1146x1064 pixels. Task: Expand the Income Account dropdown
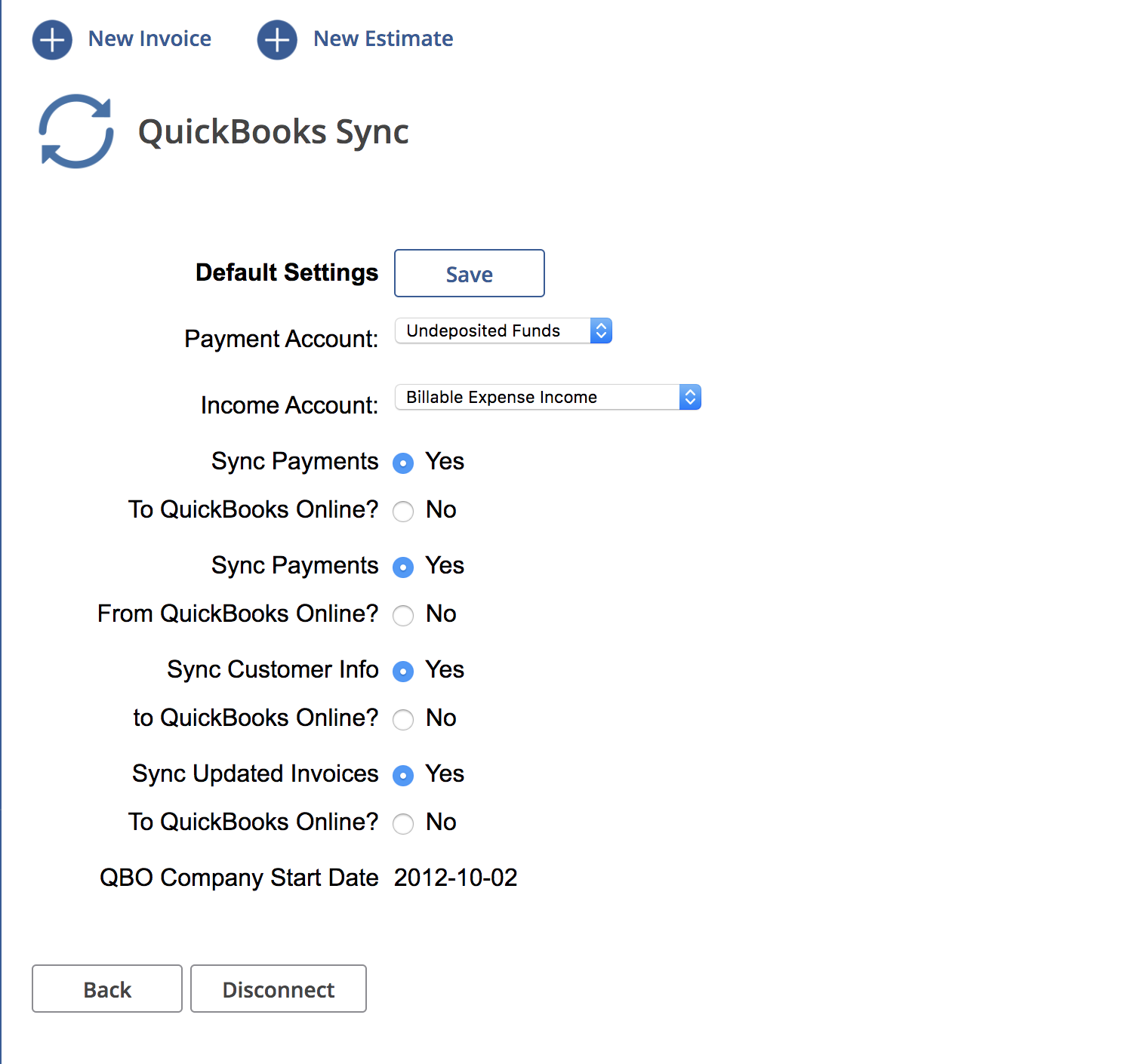(x=547, y=398)
